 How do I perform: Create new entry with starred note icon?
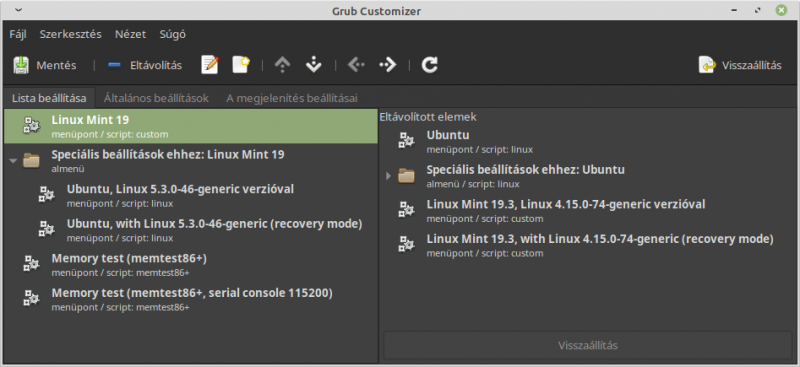coord(241,65)
